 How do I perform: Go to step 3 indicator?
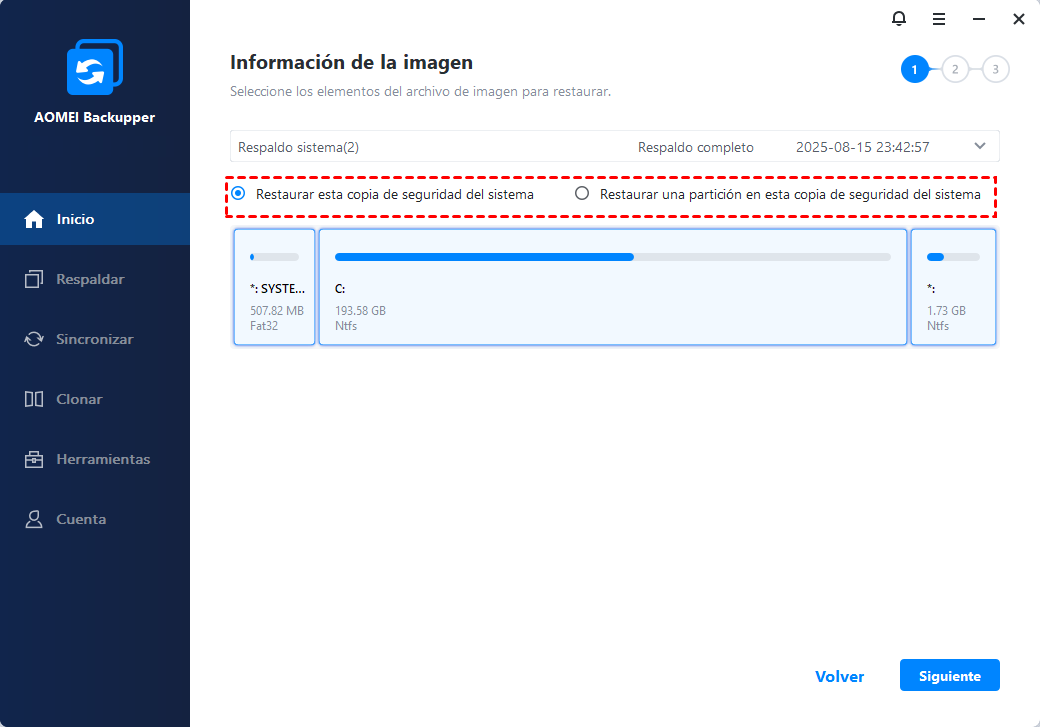995,69
